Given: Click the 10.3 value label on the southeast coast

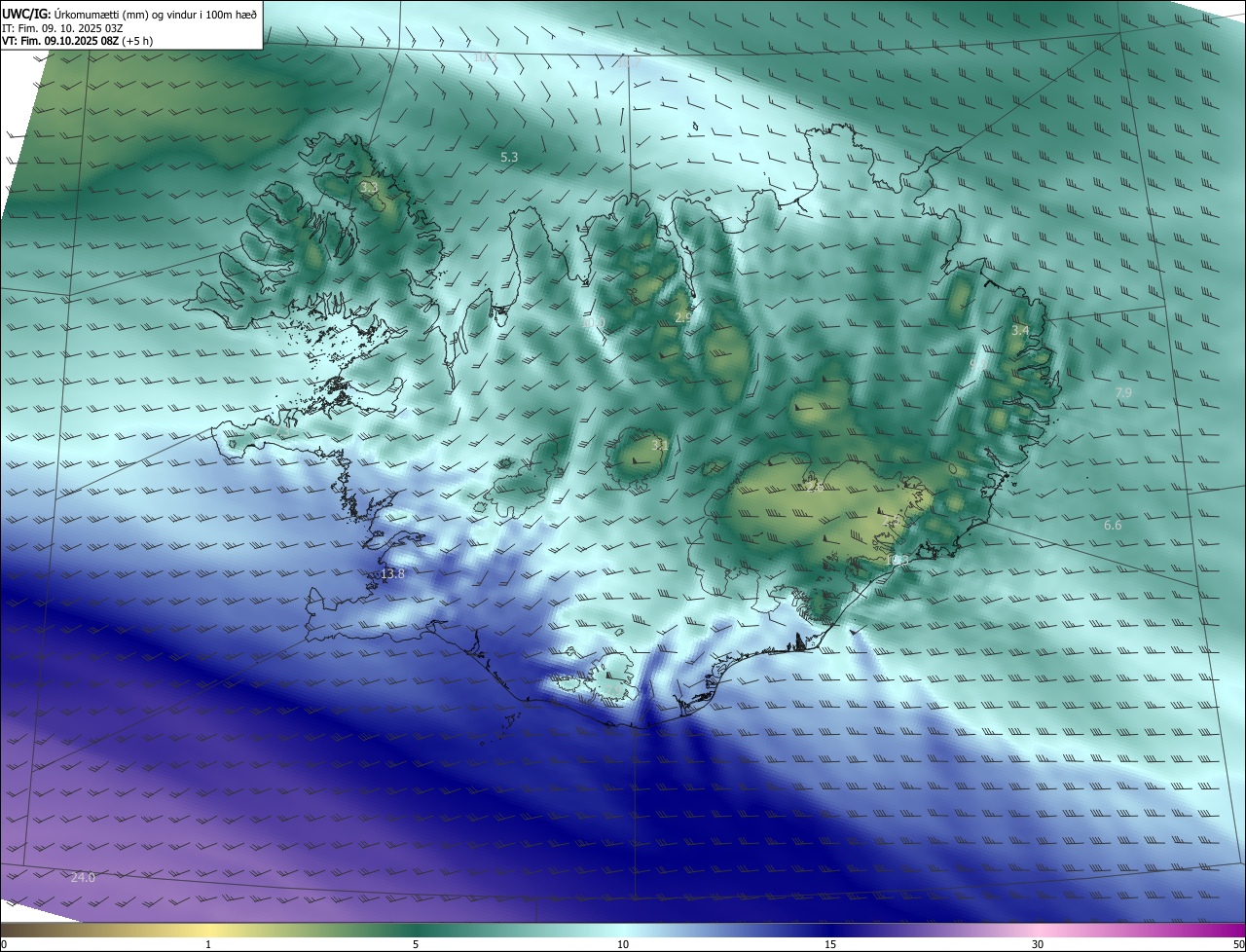Looking at the screenshot, I should click(897, 561).
